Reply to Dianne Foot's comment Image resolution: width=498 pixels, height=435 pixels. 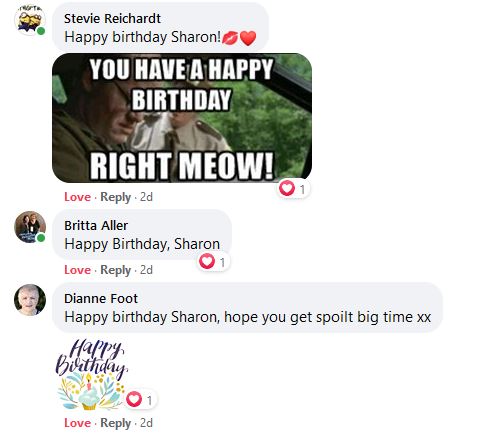tap(115, 423)
